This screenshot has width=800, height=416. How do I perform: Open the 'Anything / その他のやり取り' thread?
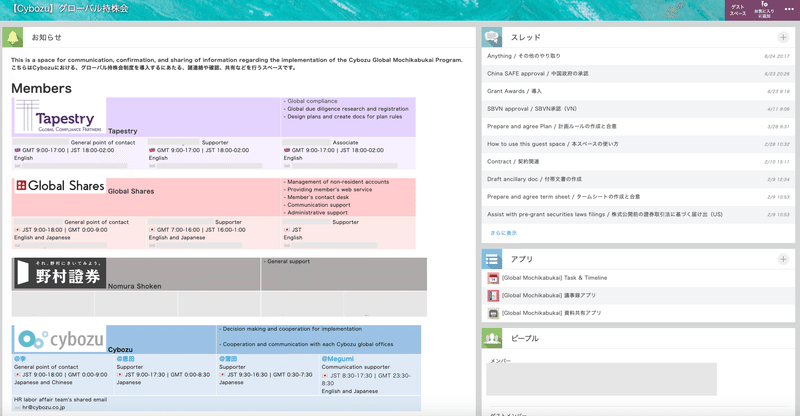[523, 56]
